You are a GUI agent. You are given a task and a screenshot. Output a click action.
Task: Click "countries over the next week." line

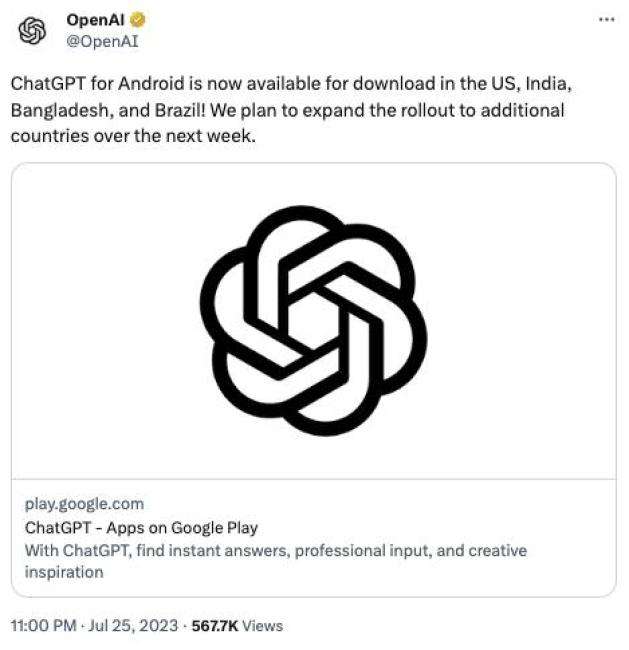[x=134, y=136]
